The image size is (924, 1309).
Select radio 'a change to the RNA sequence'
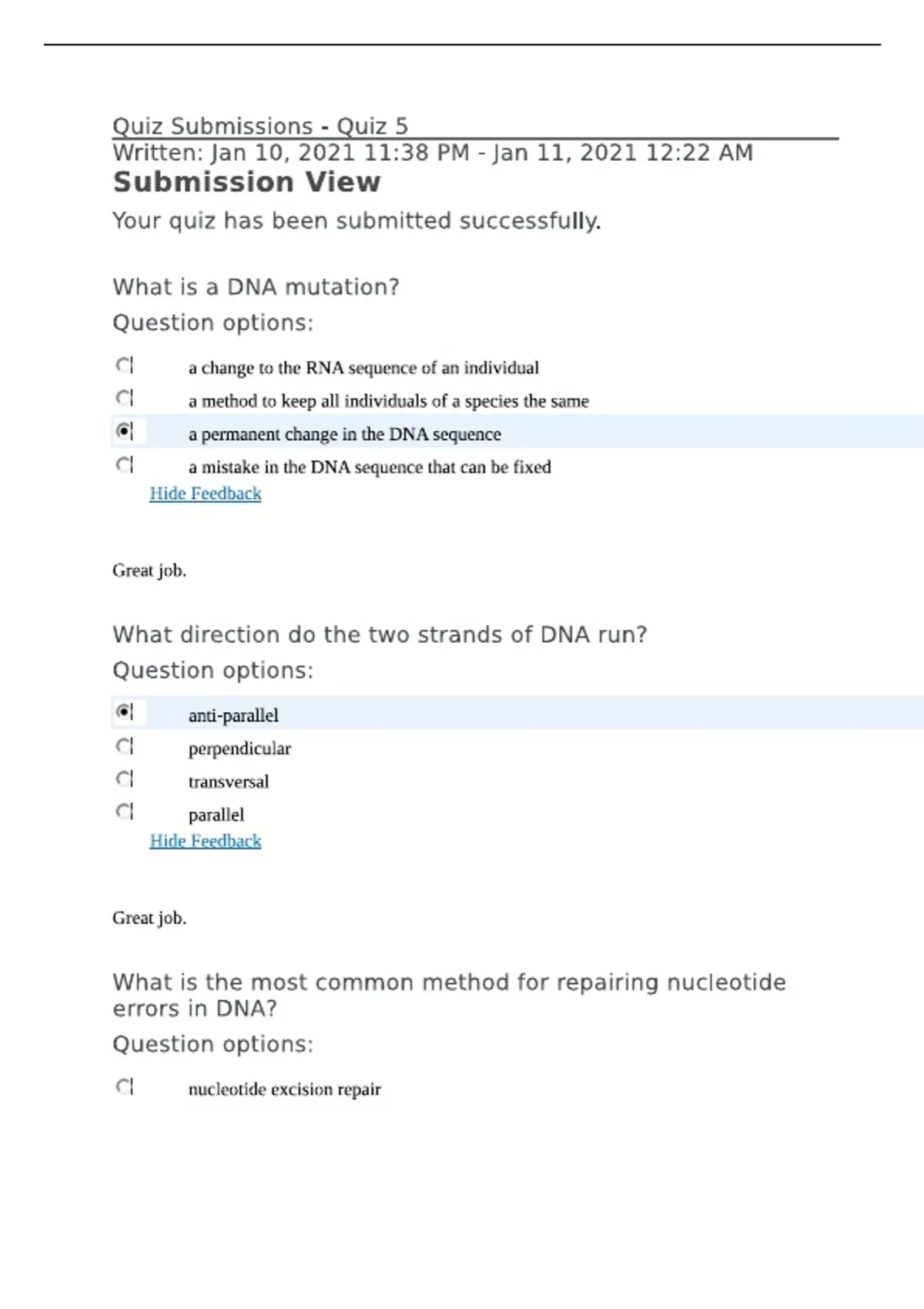coord(124,365)
